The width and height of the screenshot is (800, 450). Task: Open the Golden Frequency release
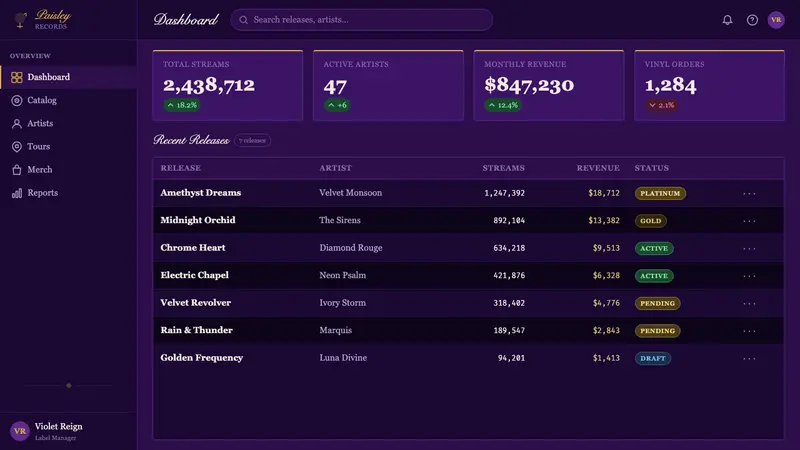[202, 358]
